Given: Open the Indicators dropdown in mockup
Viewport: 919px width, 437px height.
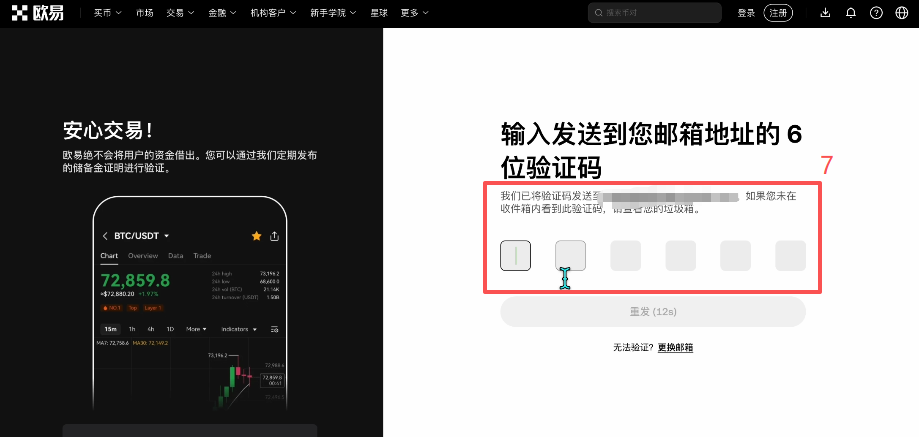Looking at the screenshot, I should tap(239, 329).
